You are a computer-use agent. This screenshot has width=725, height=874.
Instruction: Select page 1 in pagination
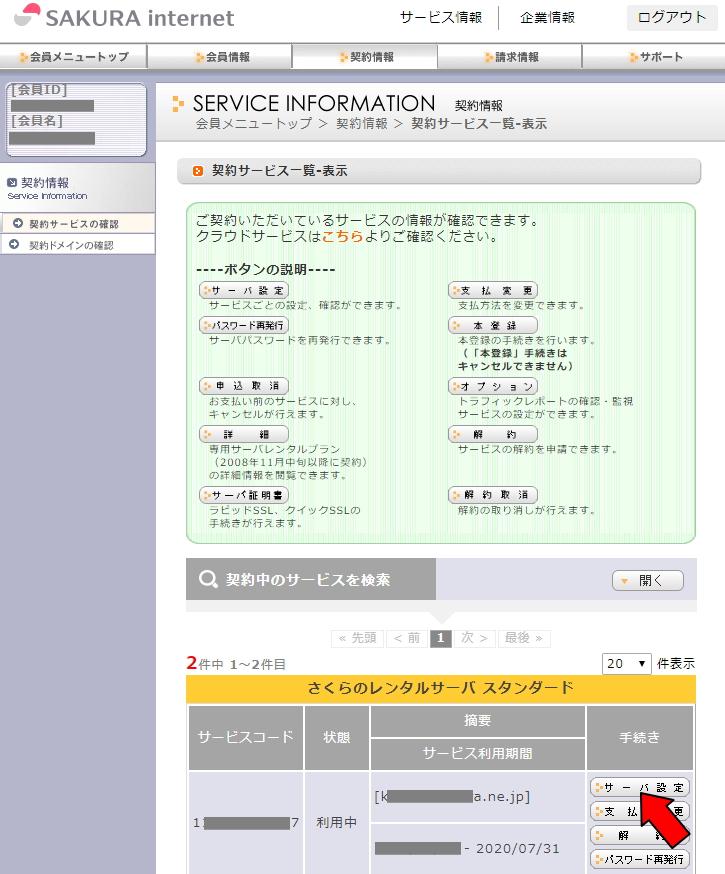pyautogui.click(x=441, y=638)
